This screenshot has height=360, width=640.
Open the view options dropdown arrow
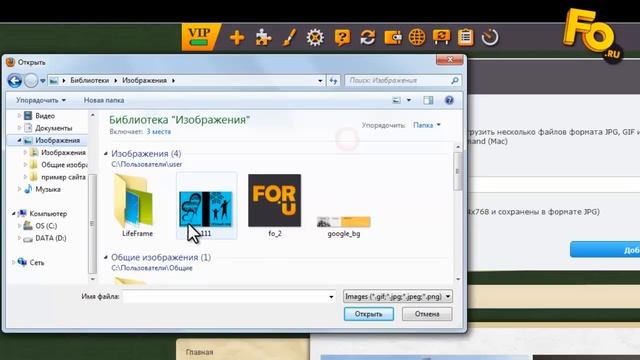coord(409,100)
